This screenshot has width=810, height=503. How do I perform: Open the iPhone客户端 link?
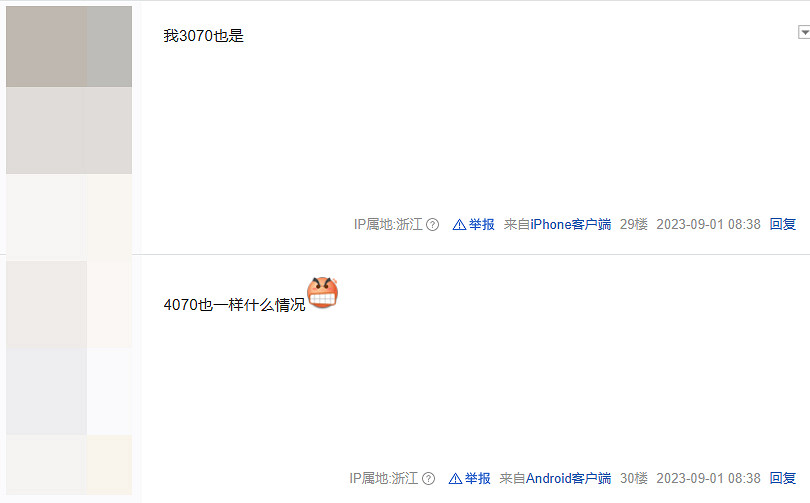pos(571,225)
